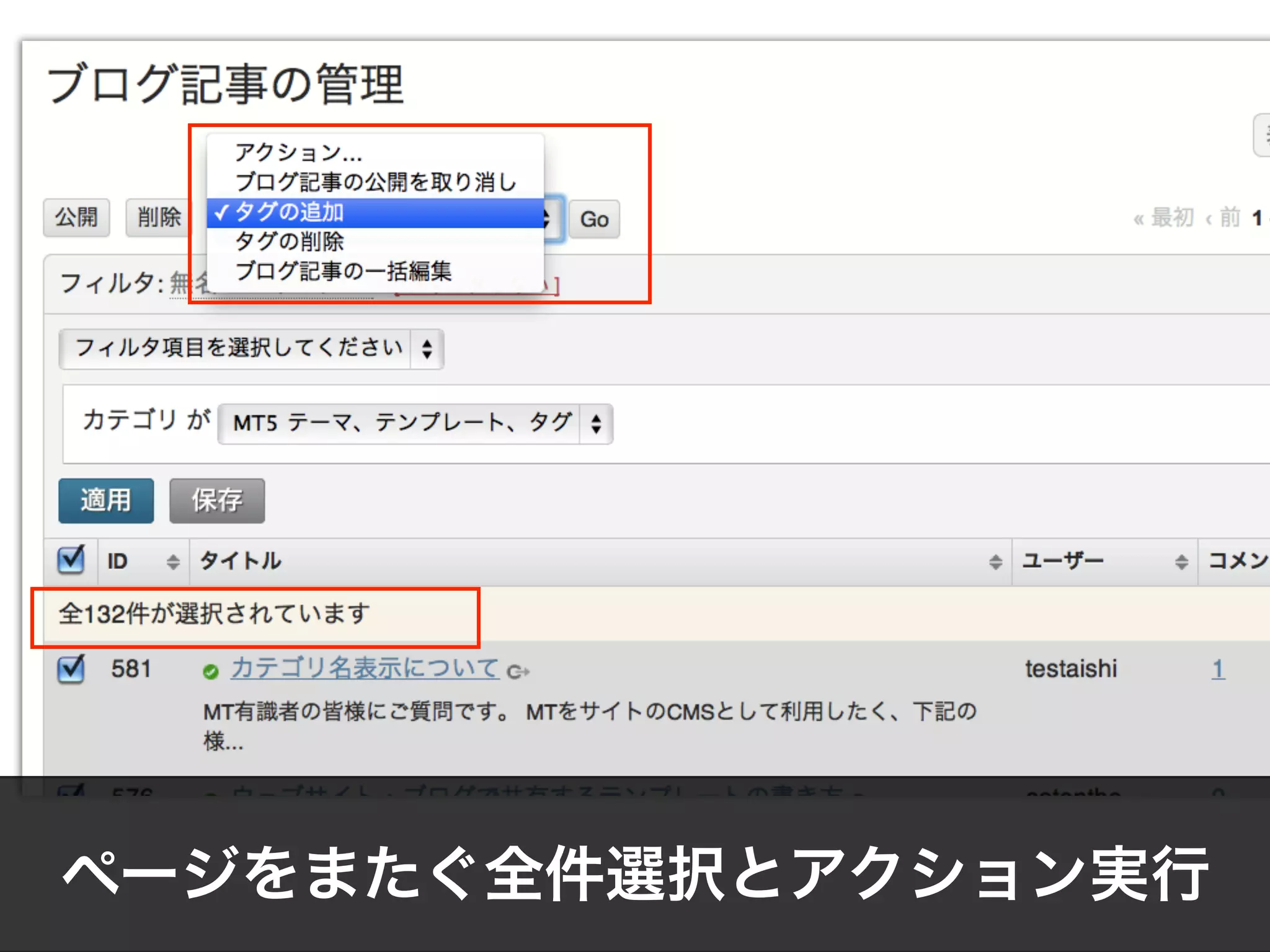Choose ブログ記事の一括編集 menu entry
This screenshot has width=1270, height=952.
pos(343,271)
